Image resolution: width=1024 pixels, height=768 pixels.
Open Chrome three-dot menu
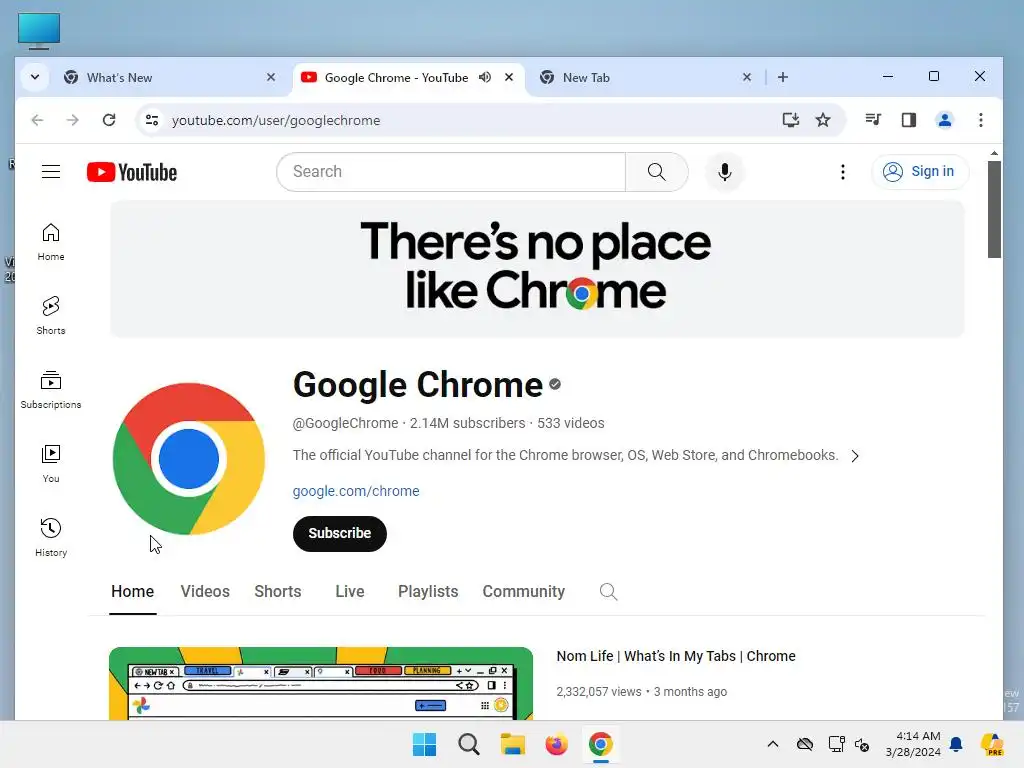coord(980,120)
